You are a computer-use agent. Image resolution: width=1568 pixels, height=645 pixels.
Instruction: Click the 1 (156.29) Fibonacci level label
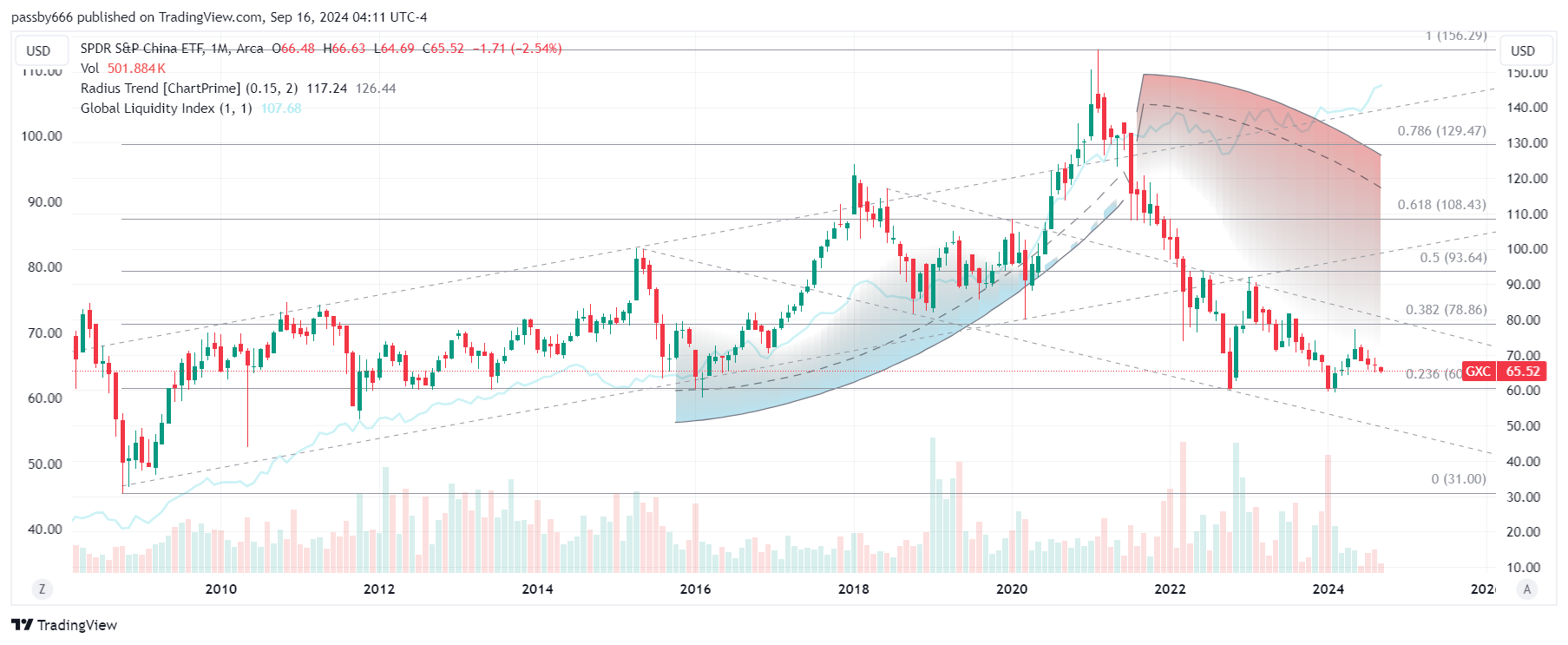(1456, 36)
